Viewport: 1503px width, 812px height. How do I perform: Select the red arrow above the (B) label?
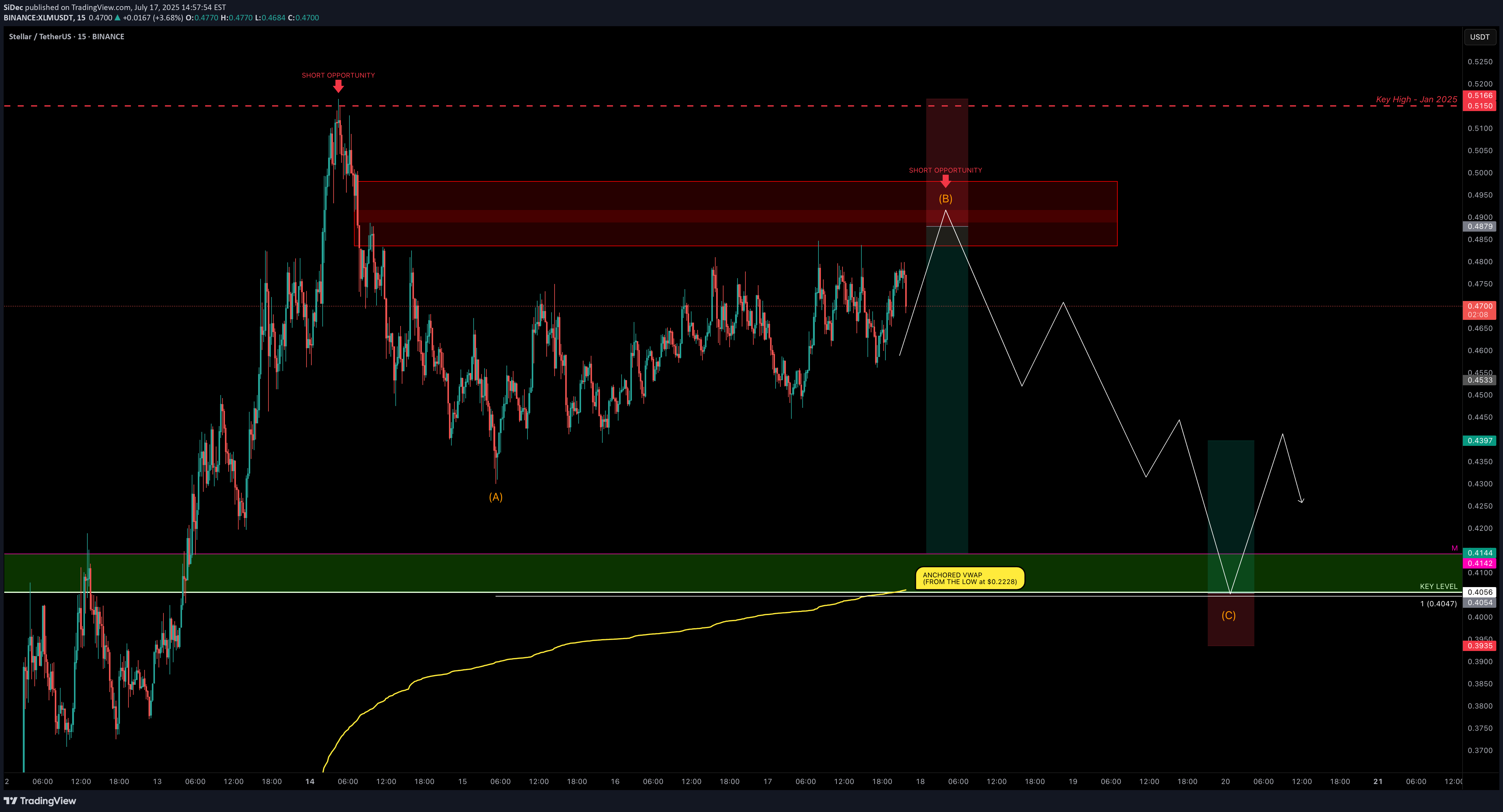click(x=946, y=181)
